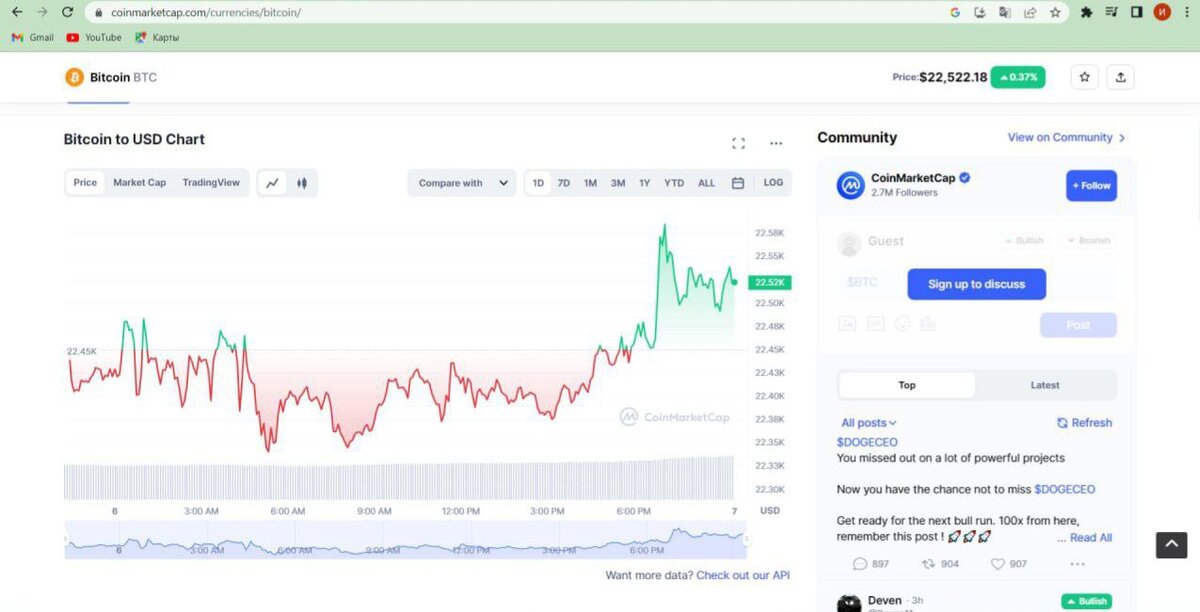This screenshot has height=612, width=1200.
Task: Click the chart range navigator slider
Action: [x=405, y=540]
